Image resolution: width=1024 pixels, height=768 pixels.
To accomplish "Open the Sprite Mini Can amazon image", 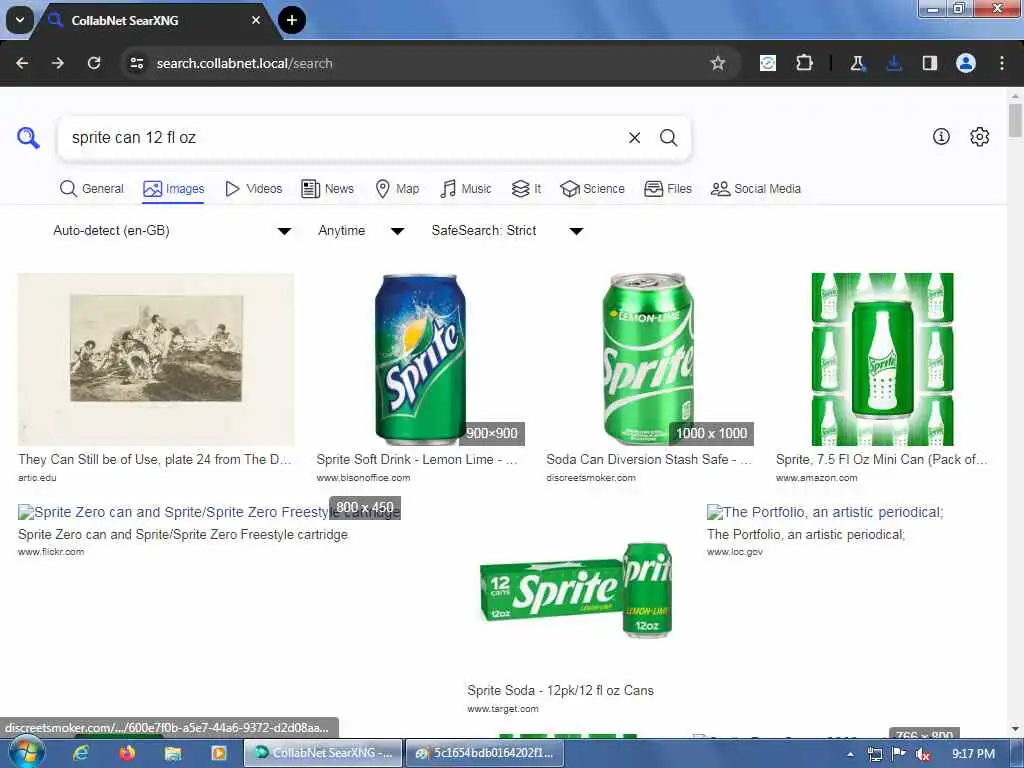I will click(x=882, y=359).
